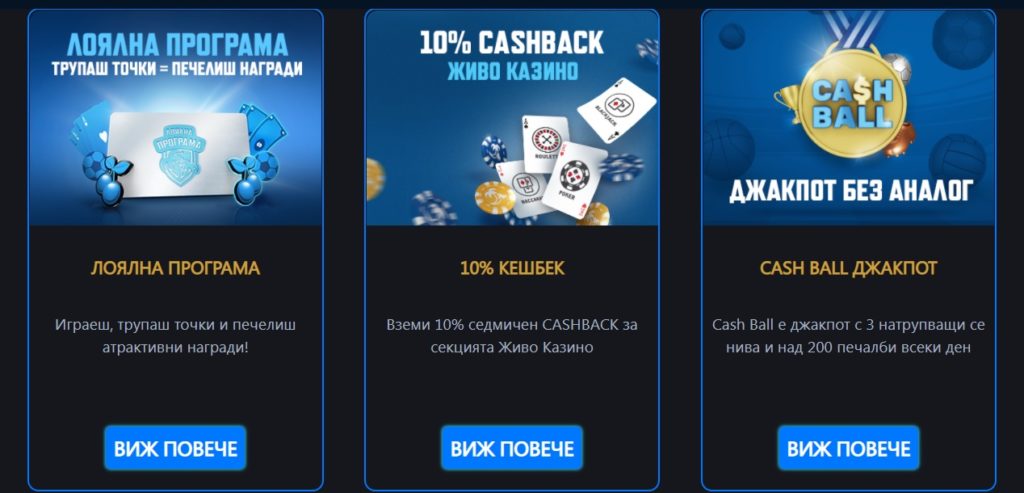This screenshot has height=493, width=1024.
Task: Click ВИЖ ПОВЕЧЕ under Cash Ball джакпот
Action: pos(848,448)
